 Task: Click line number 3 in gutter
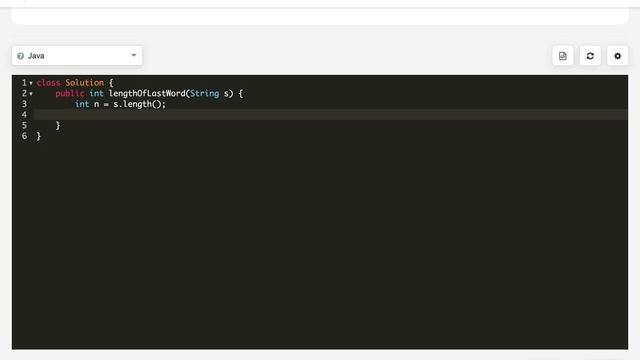click(x=24, y=104)
